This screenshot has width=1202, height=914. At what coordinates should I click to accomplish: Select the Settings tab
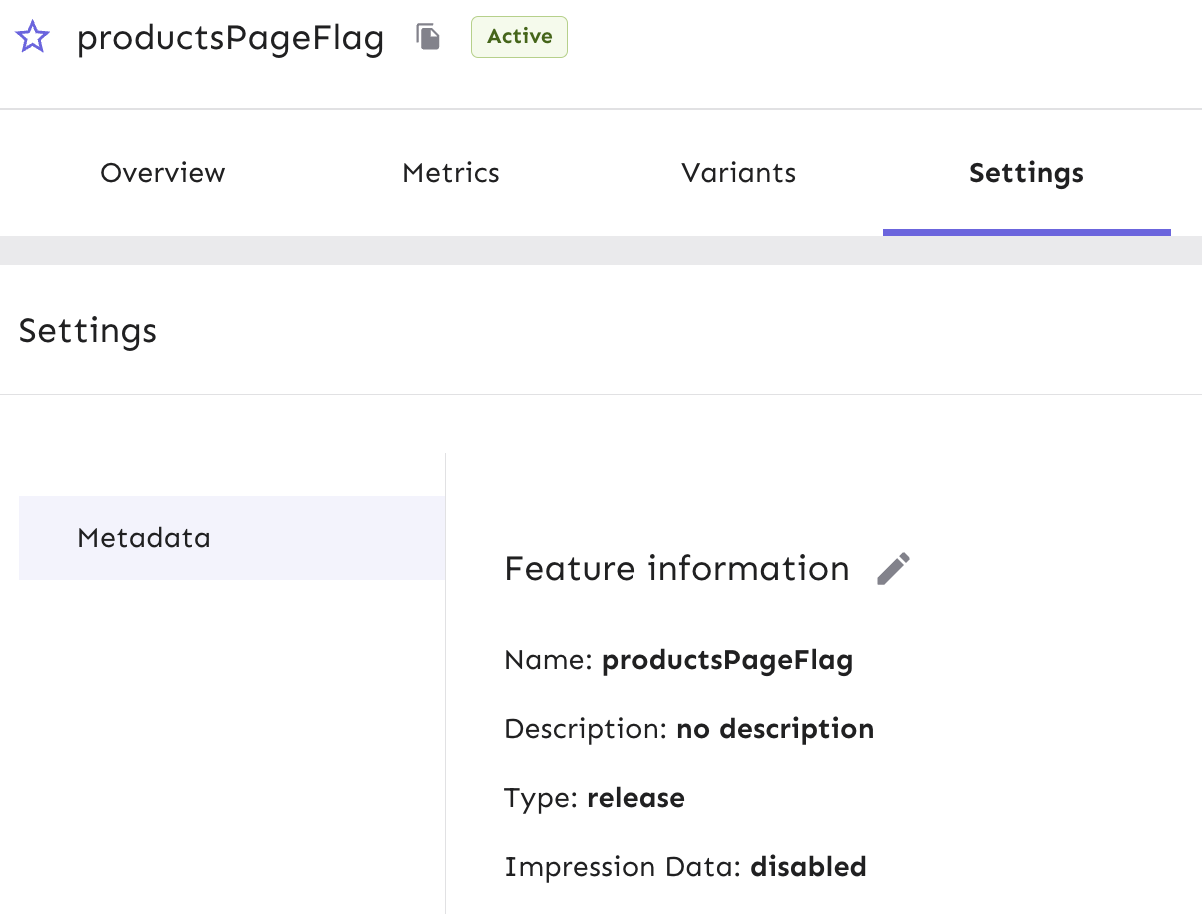pos(1026,172)
